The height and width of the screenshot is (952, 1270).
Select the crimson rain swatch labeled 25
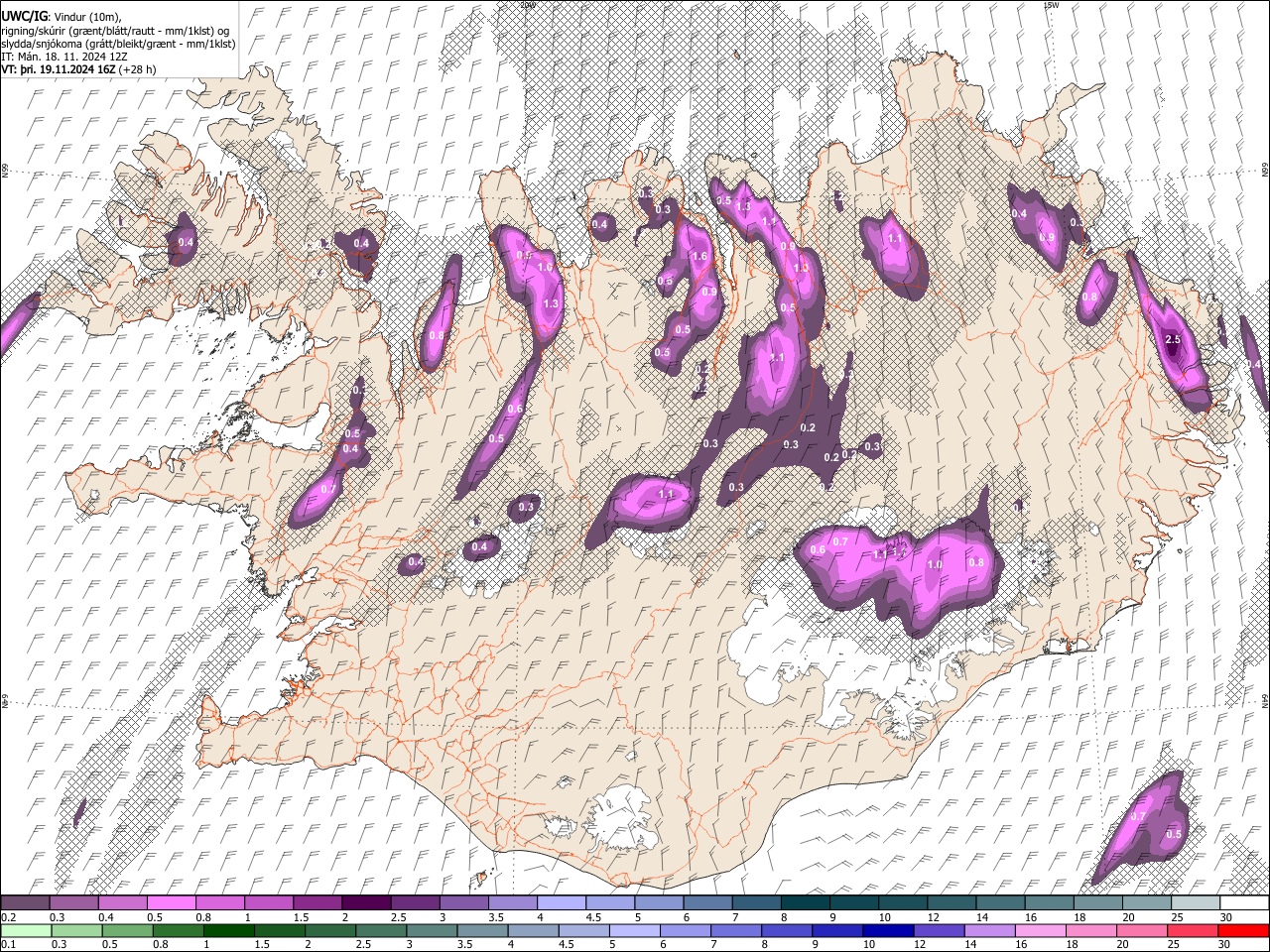pyautogui.click(x=1191, y=931)
